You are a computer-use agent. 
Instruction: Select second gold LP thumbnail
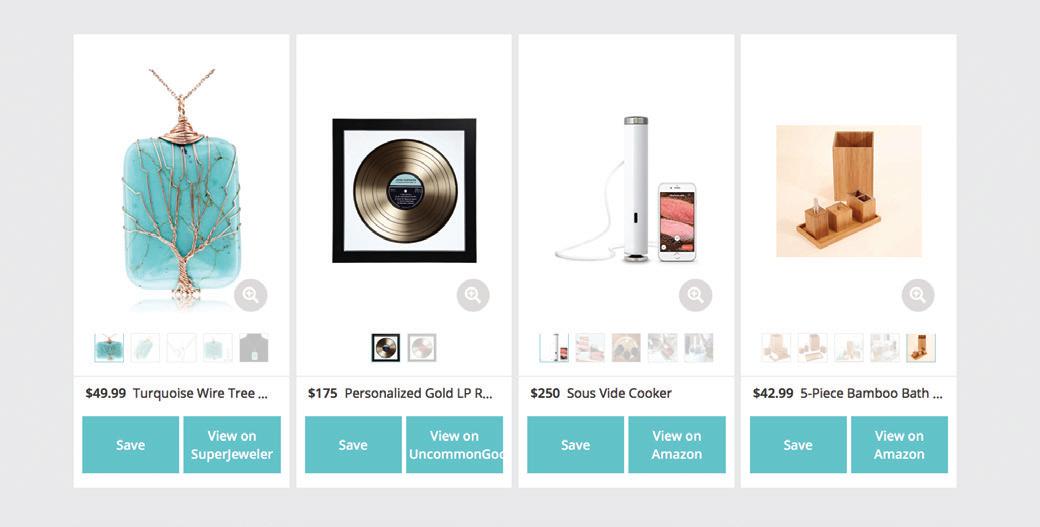(422, 348)
